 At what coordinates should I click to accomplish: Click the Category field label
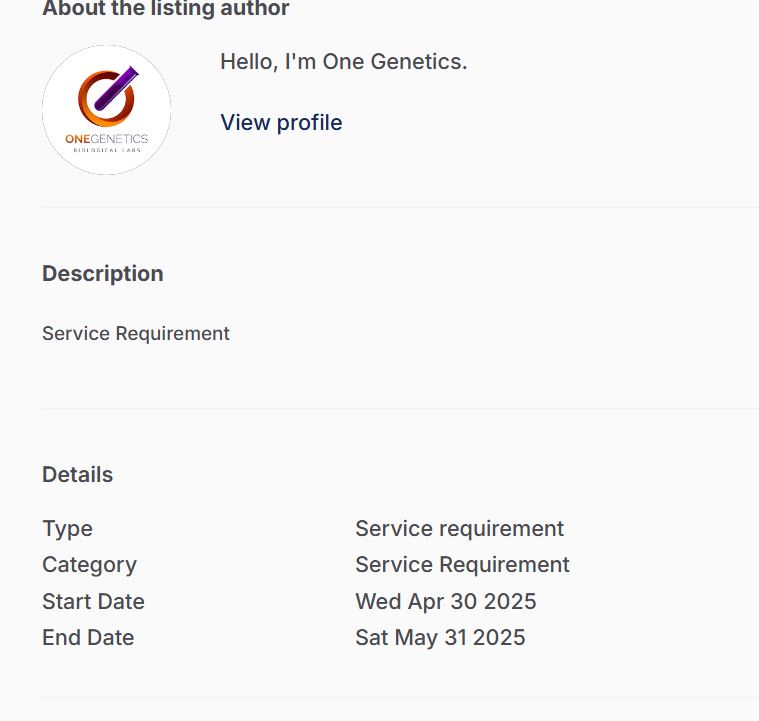pyautogui.click(x=89, y=564)
